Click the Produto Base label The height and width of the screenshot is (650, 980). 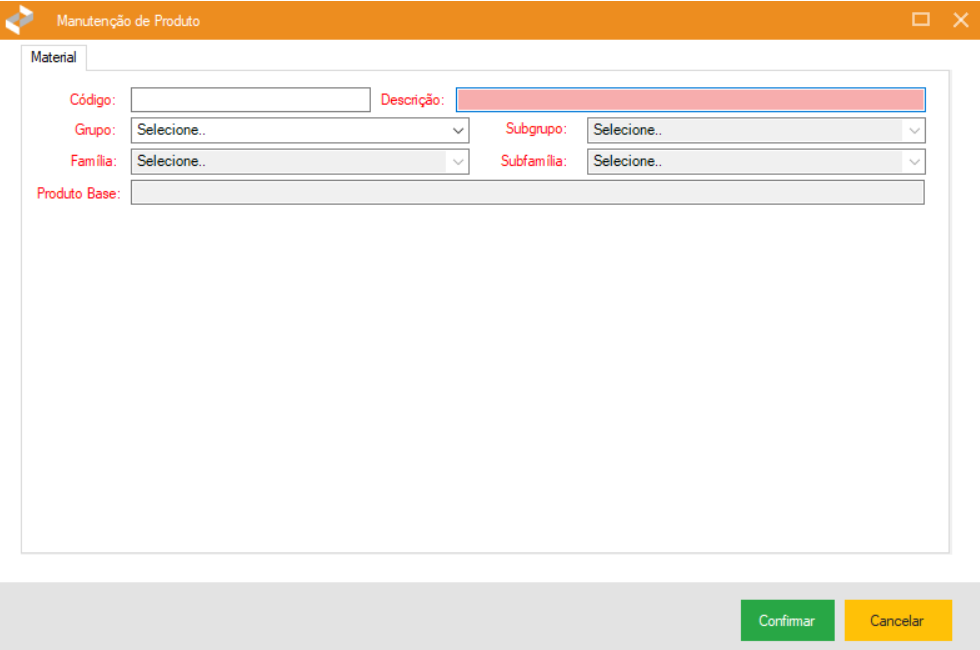click(78, 193)
